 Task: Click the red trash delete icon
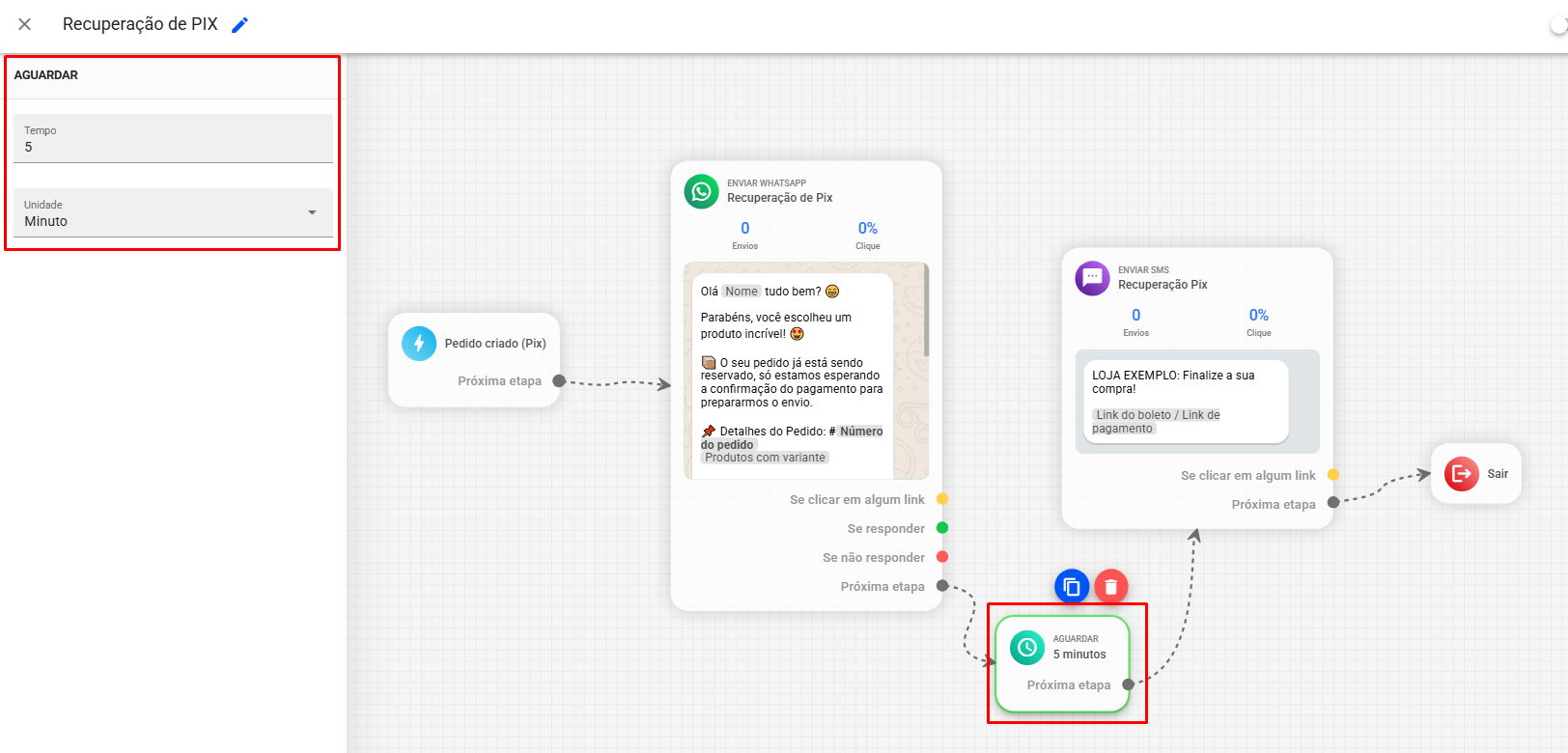click(x=1111, y=586)
